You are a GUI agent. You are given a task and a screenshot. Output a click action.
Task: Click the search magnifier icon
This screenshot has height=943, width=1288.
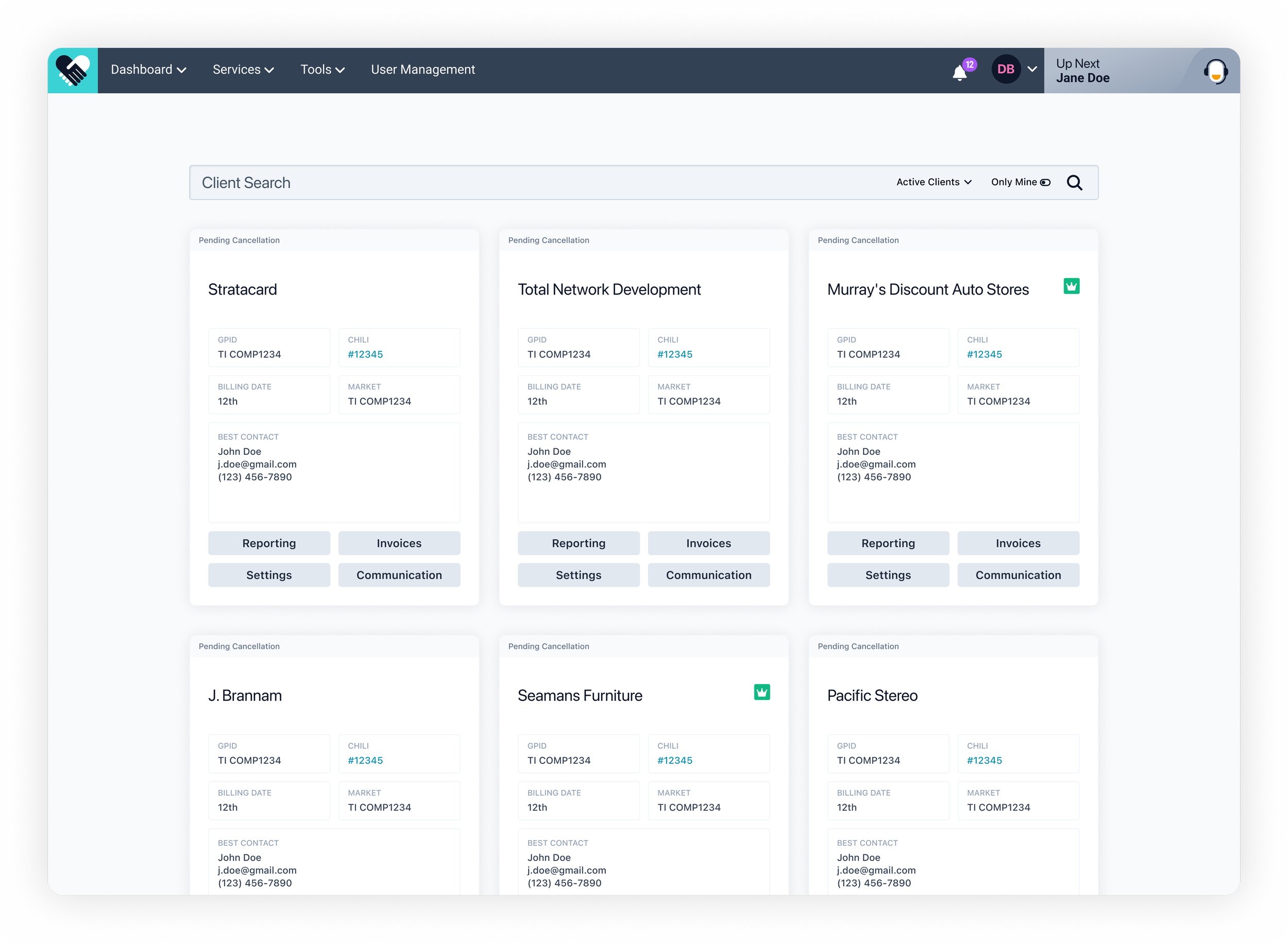(x=1075, y=183)
